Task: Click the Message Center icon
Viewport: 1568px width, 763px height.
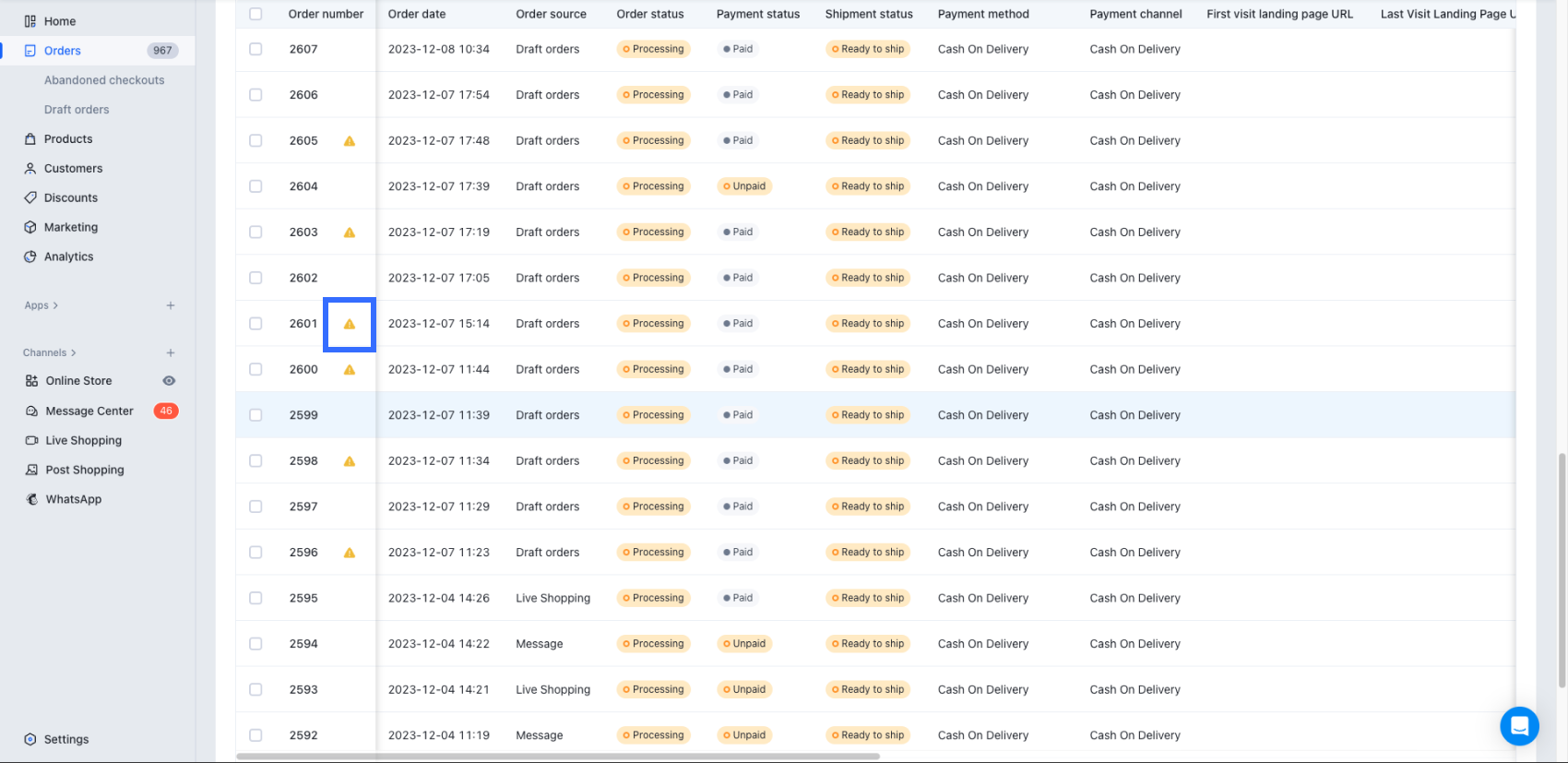Action: [31, 411]
